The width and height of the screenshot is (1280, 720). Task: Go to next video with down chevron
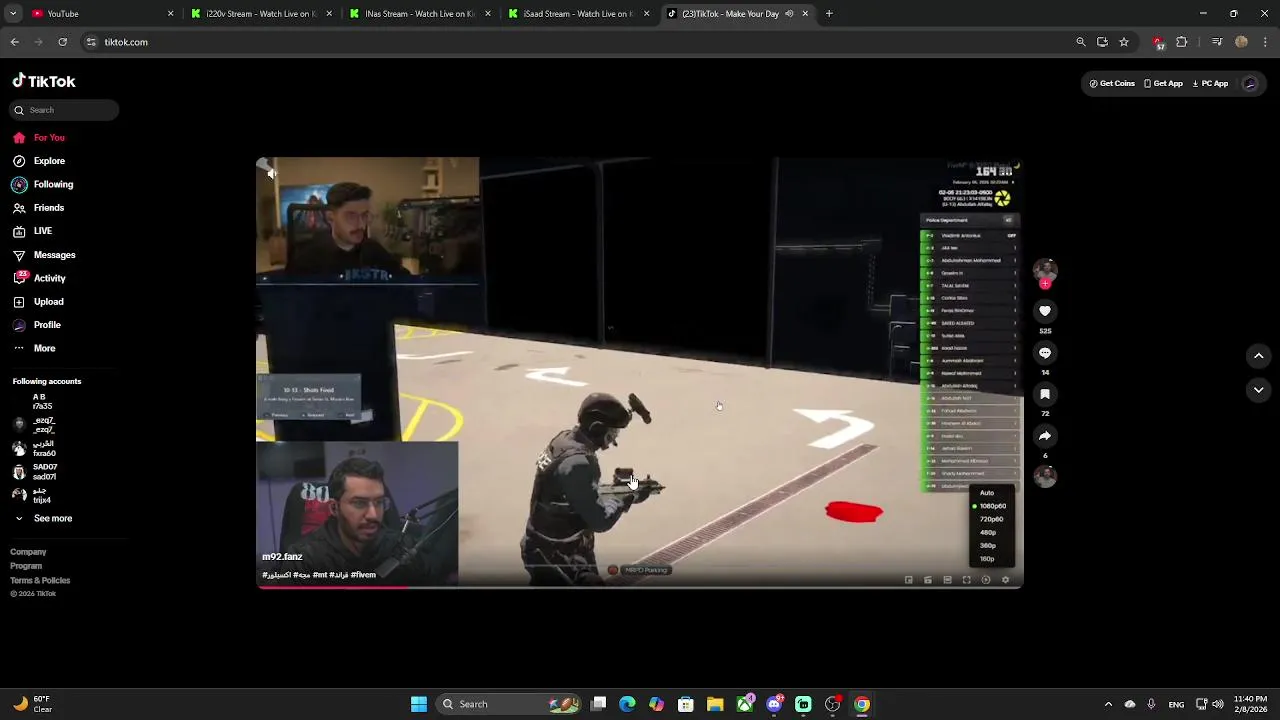(1258, 390)
